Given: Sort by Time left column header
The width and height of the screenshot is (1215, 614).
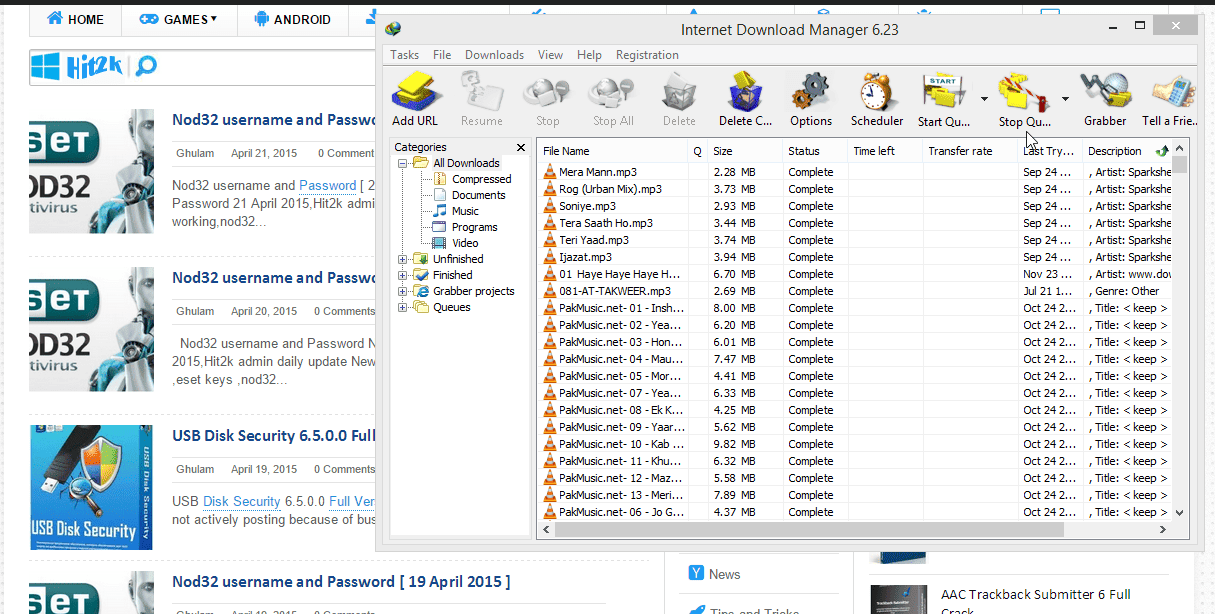Looking at the screenshot, I should (885, 151).
